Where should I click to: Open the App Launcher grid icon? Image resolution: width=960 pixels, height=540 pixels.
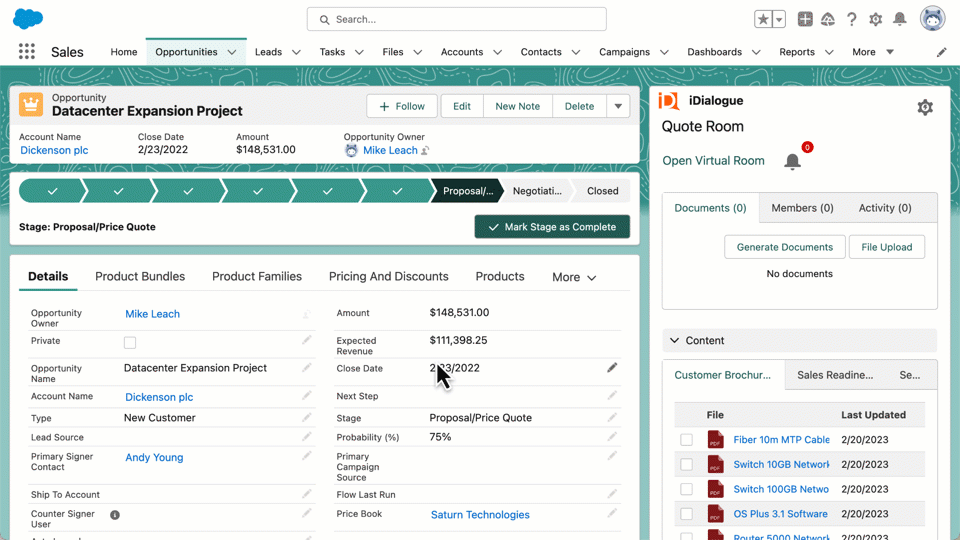26,51
